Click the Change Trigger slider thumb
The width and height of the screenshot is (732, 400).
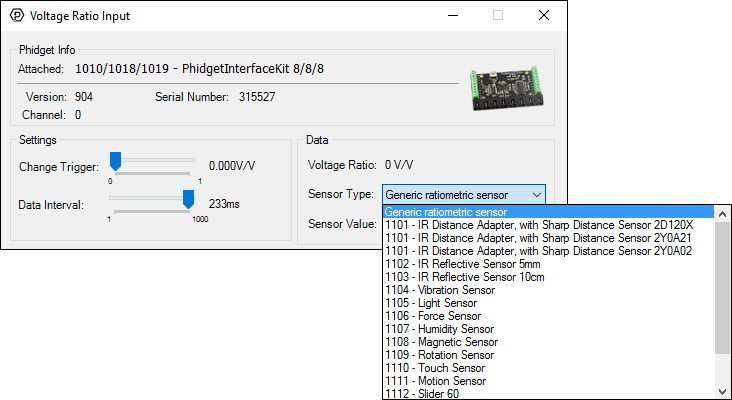115,161
